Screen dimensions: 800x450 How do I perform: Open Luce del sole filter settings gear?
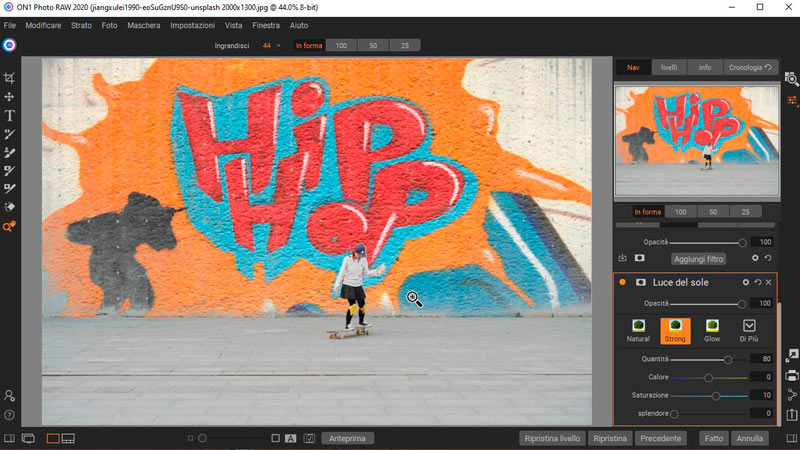click(746, 282)
